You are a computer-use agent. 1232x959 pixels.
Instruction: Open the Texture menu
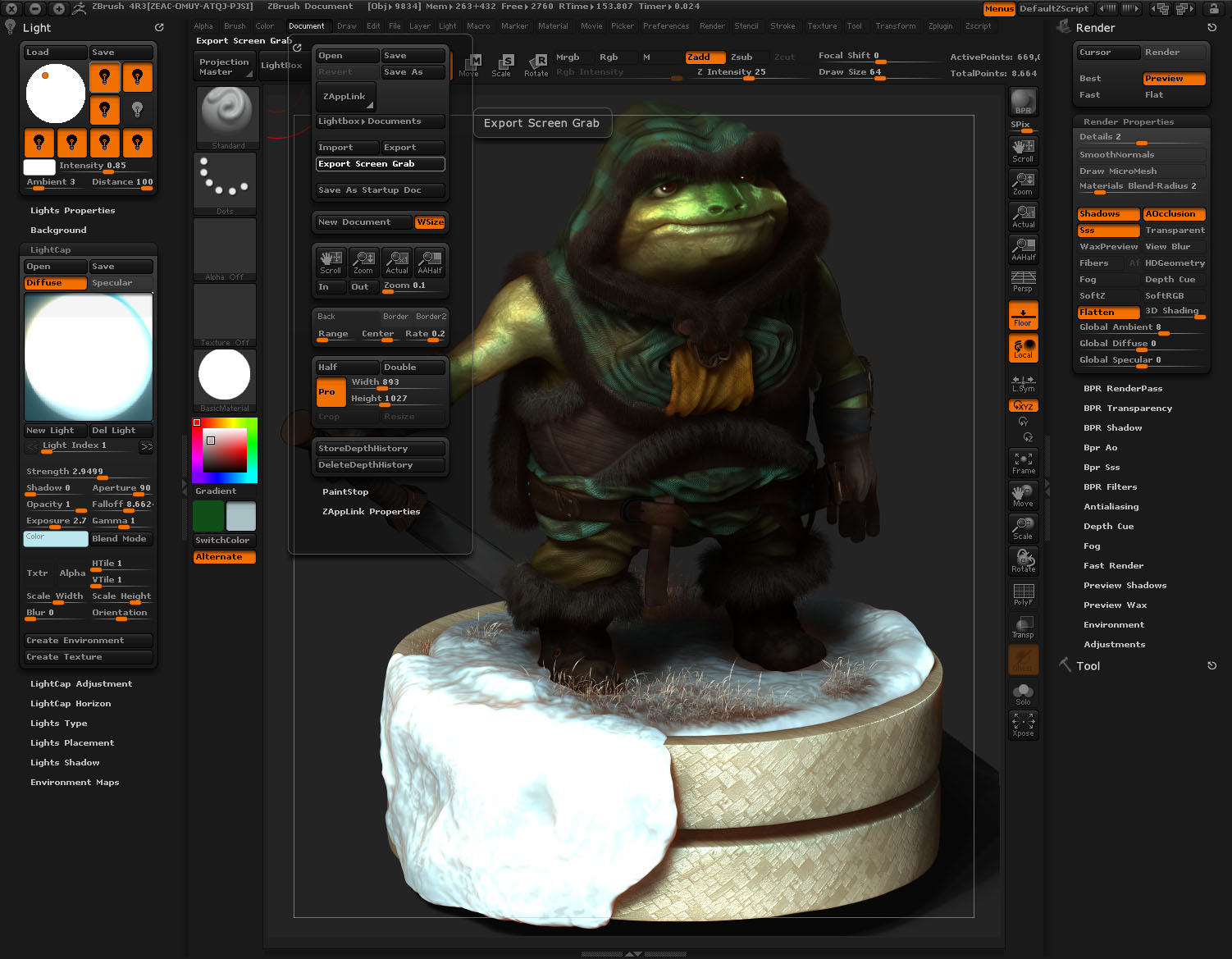point(822,26)
